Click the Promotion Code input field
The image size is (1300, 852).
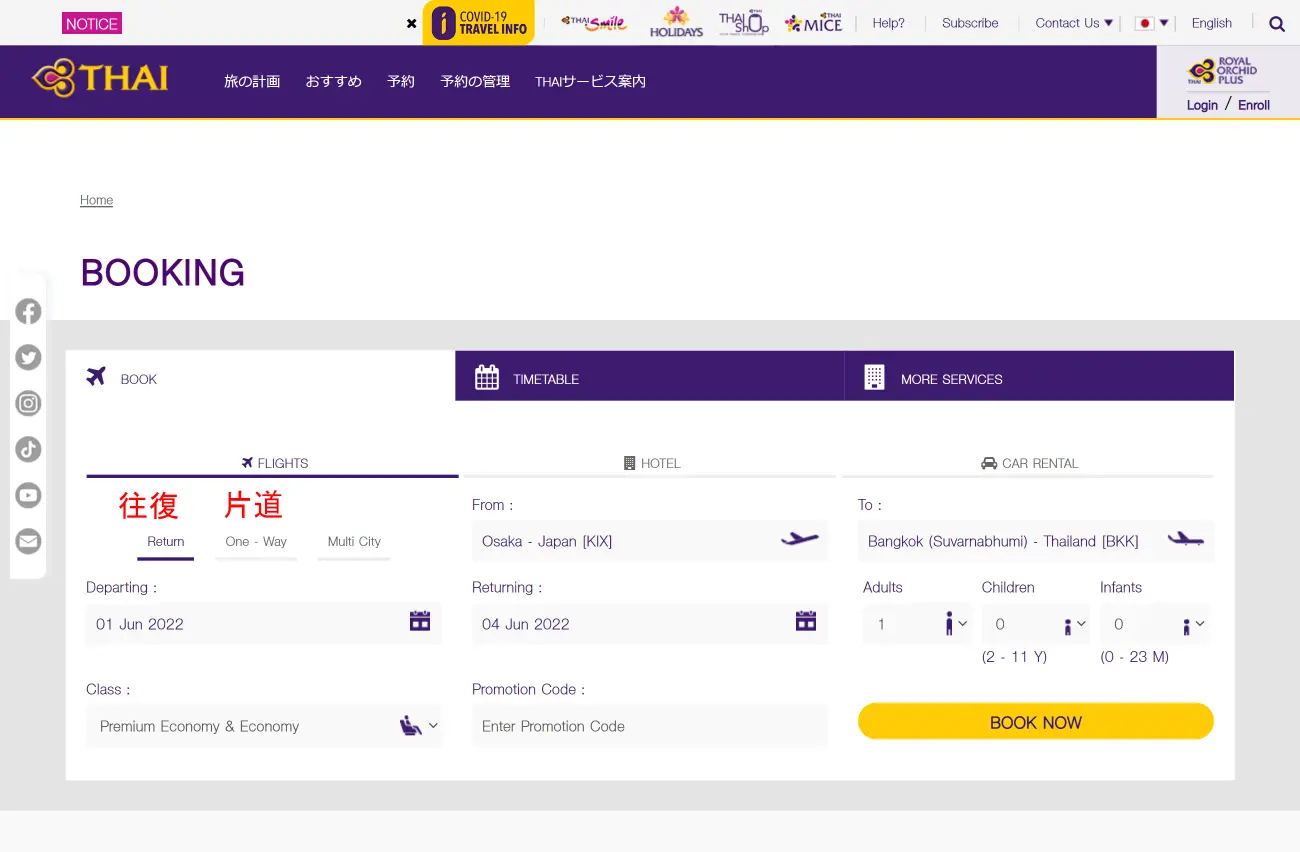[650, 726]
